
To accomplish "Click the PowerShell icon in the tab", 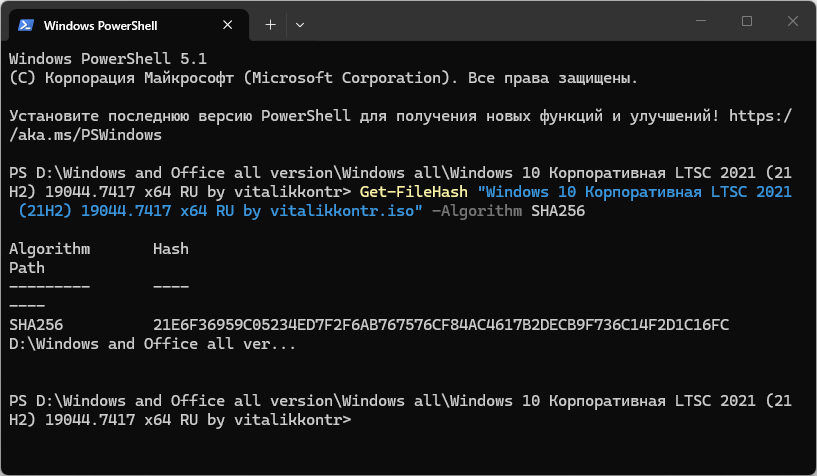I will click(26, 25).
